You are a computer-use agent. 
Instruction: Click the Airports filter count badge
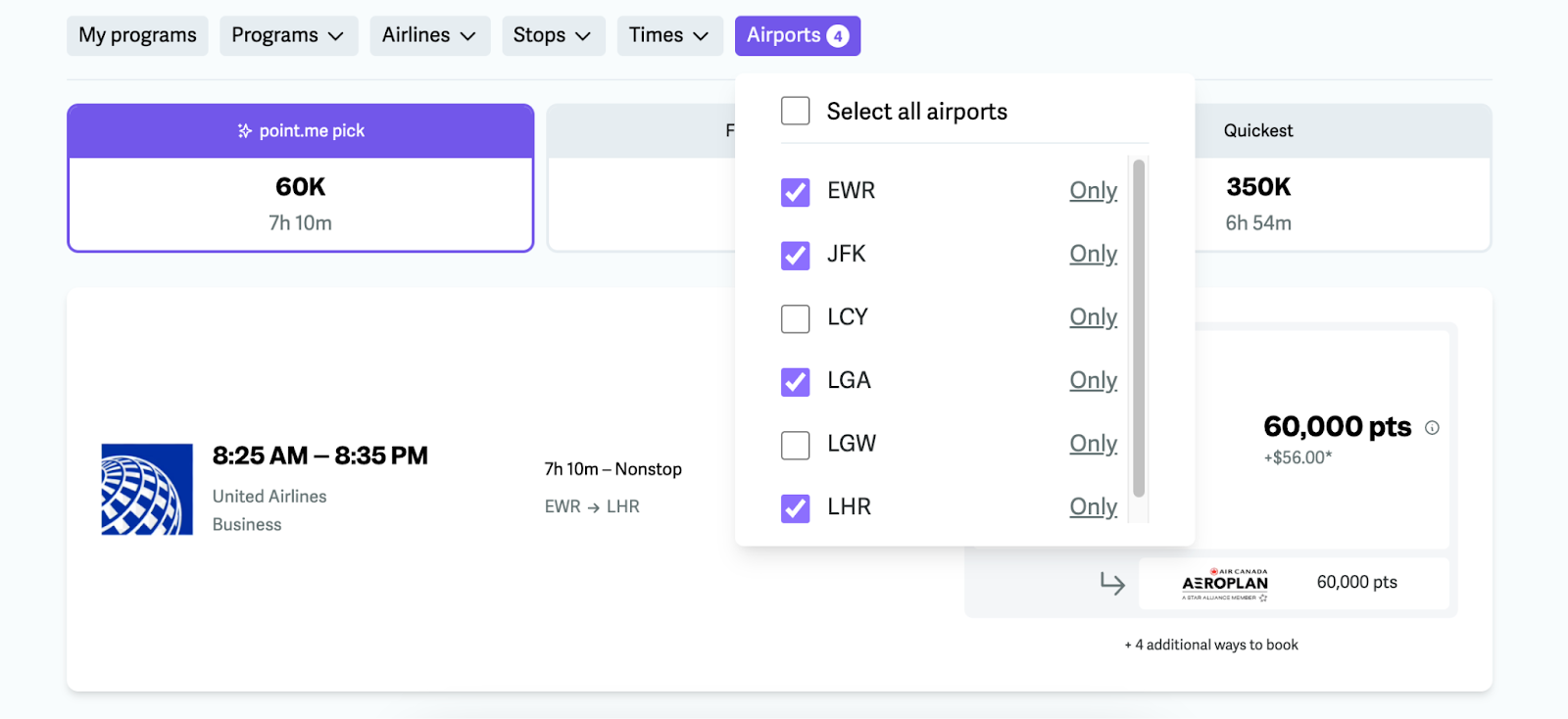838,36
